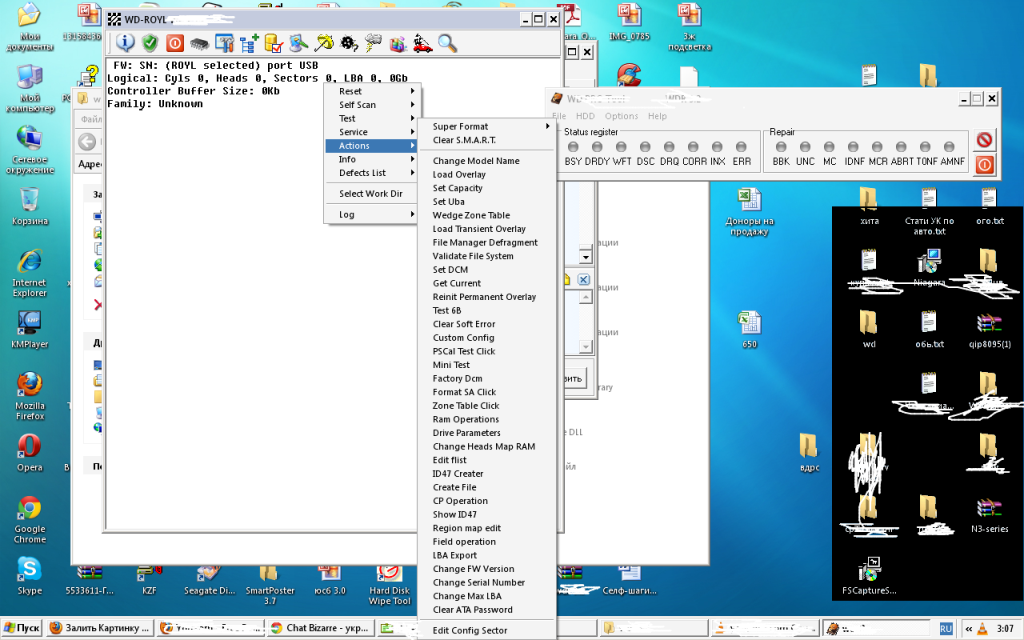Select the memory chip icon in toolbar
The width and height of the screenshot is (1024, 640).
point(200,43)
